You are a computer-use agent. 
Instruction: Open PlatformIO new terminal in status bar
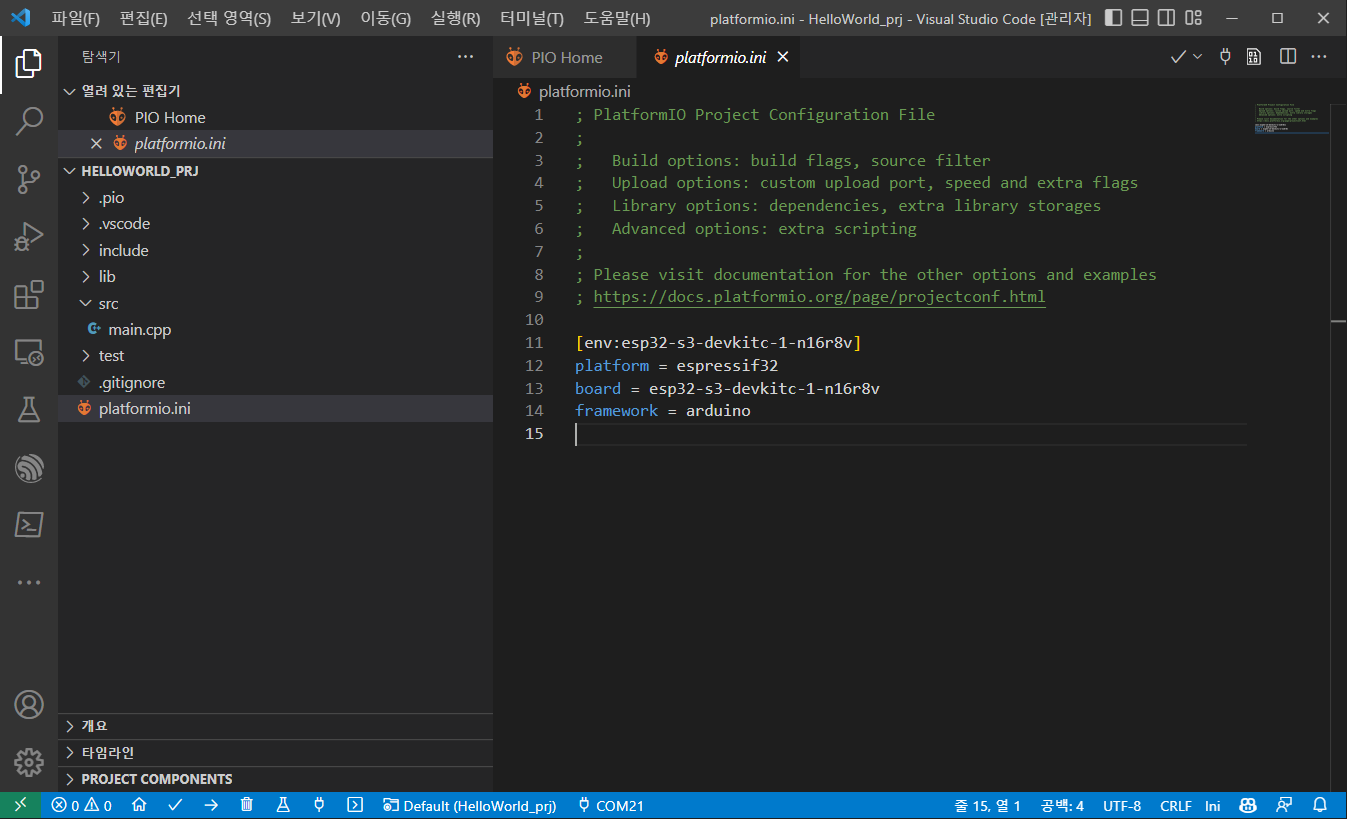[x=355, y=805]
